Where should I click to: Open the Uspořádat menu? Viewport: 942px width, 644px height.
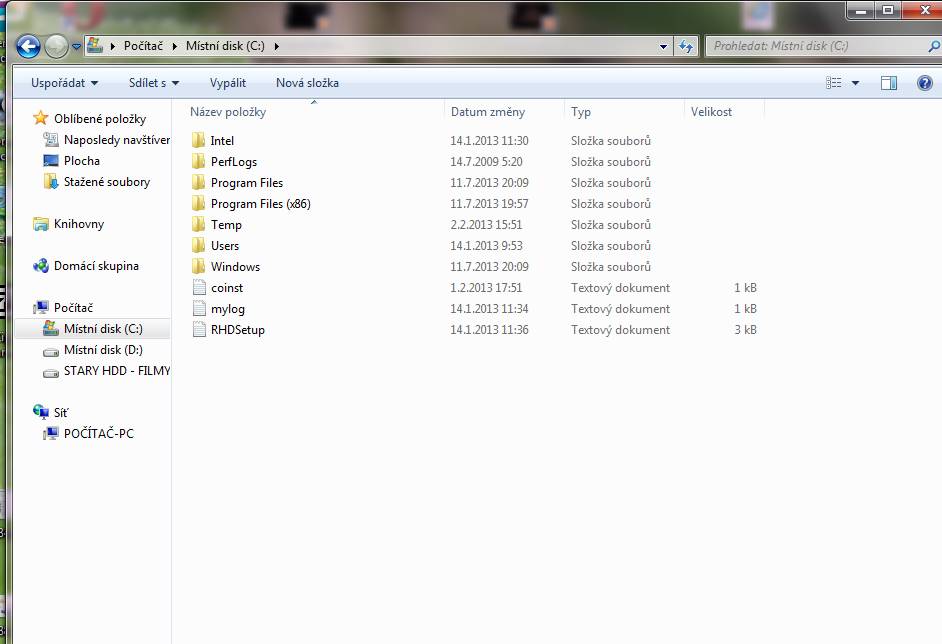pos(64,83)
